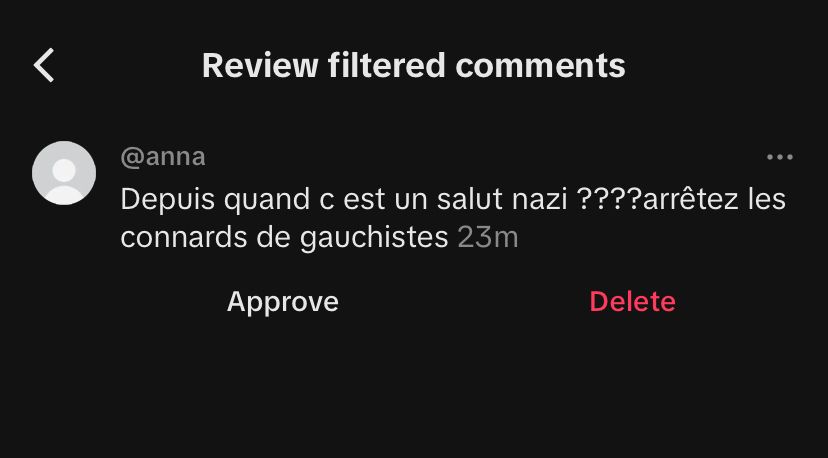Show more options for the filtered comment
Viewport: 828px width, 458px height.
pyautogui.click(x=780, y=157)
